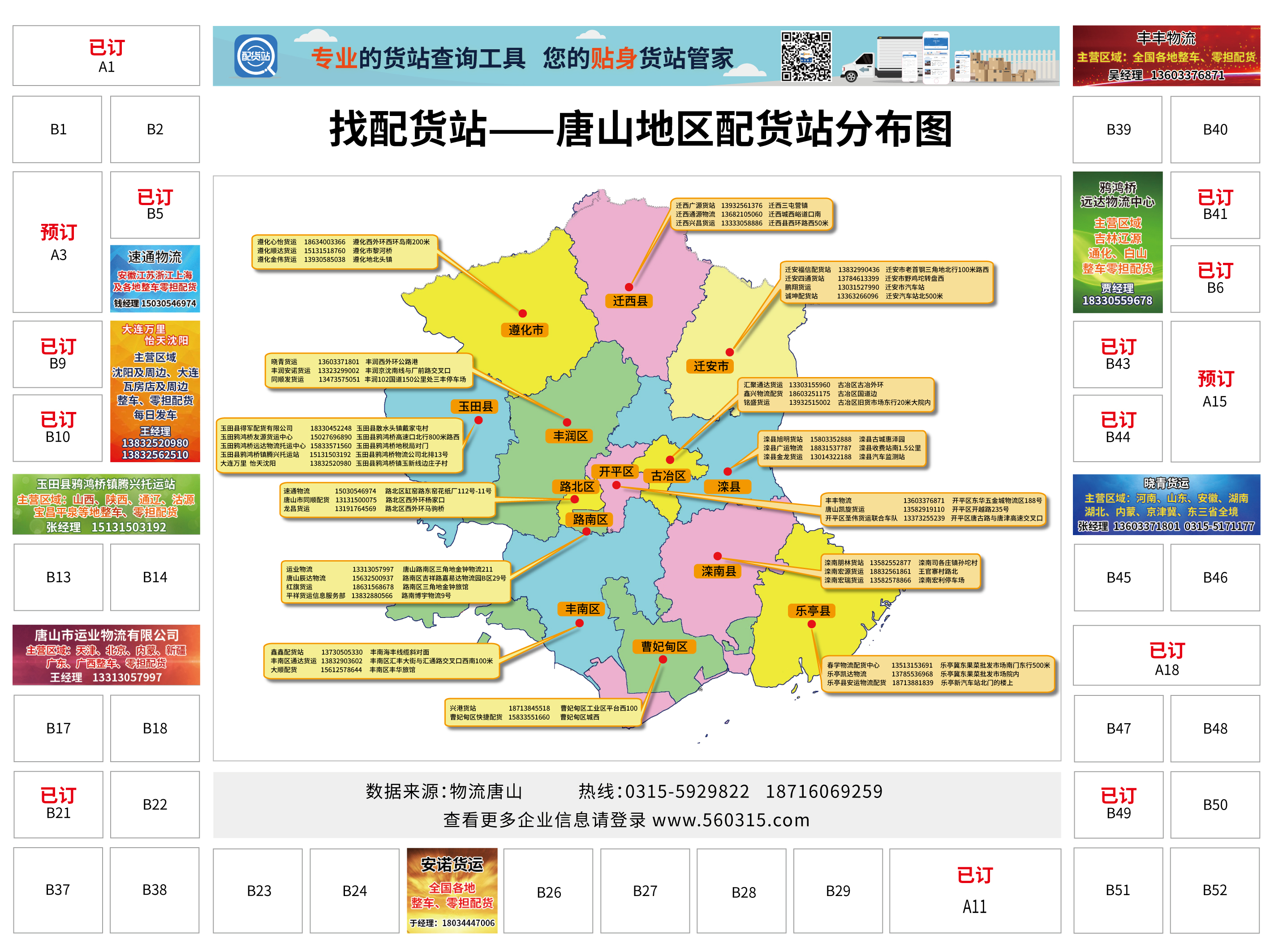Viewport: 1270px width, 952px height.
Task: Click reserved ad slot B41
Action: (x=1215, y=205)
